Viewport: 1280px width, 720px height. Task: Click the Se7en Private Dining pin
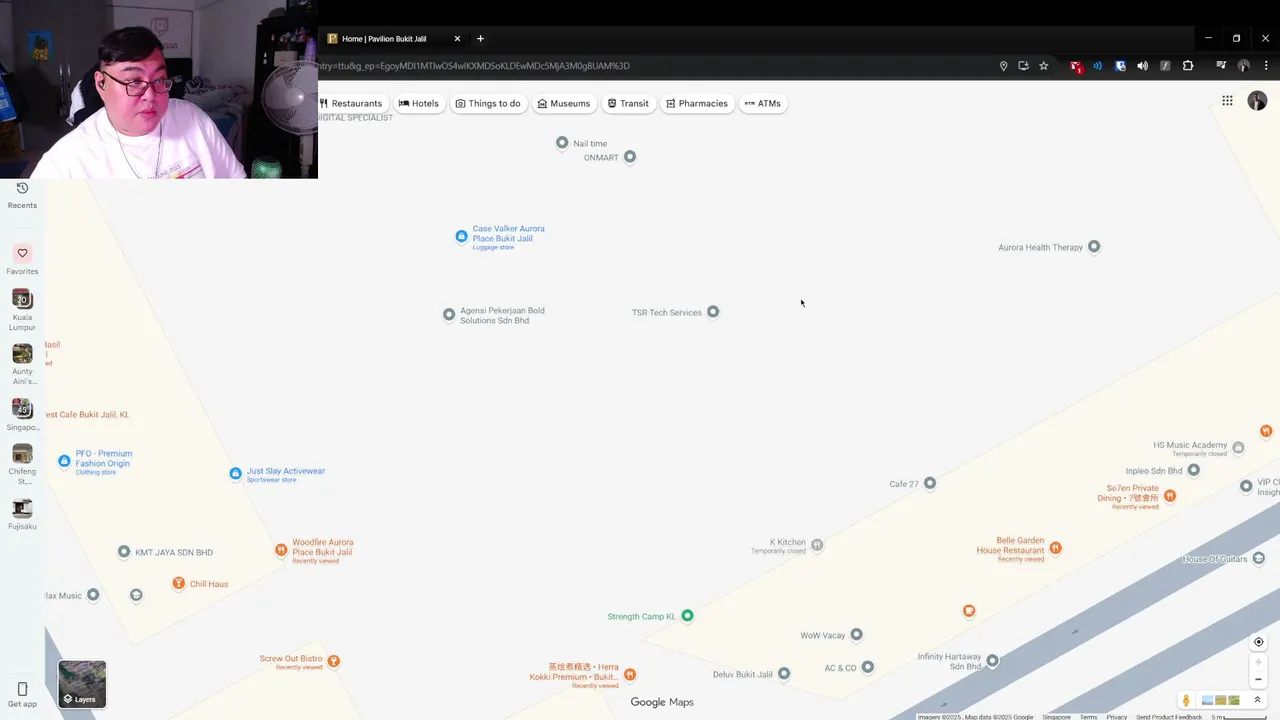[1170, 495]
